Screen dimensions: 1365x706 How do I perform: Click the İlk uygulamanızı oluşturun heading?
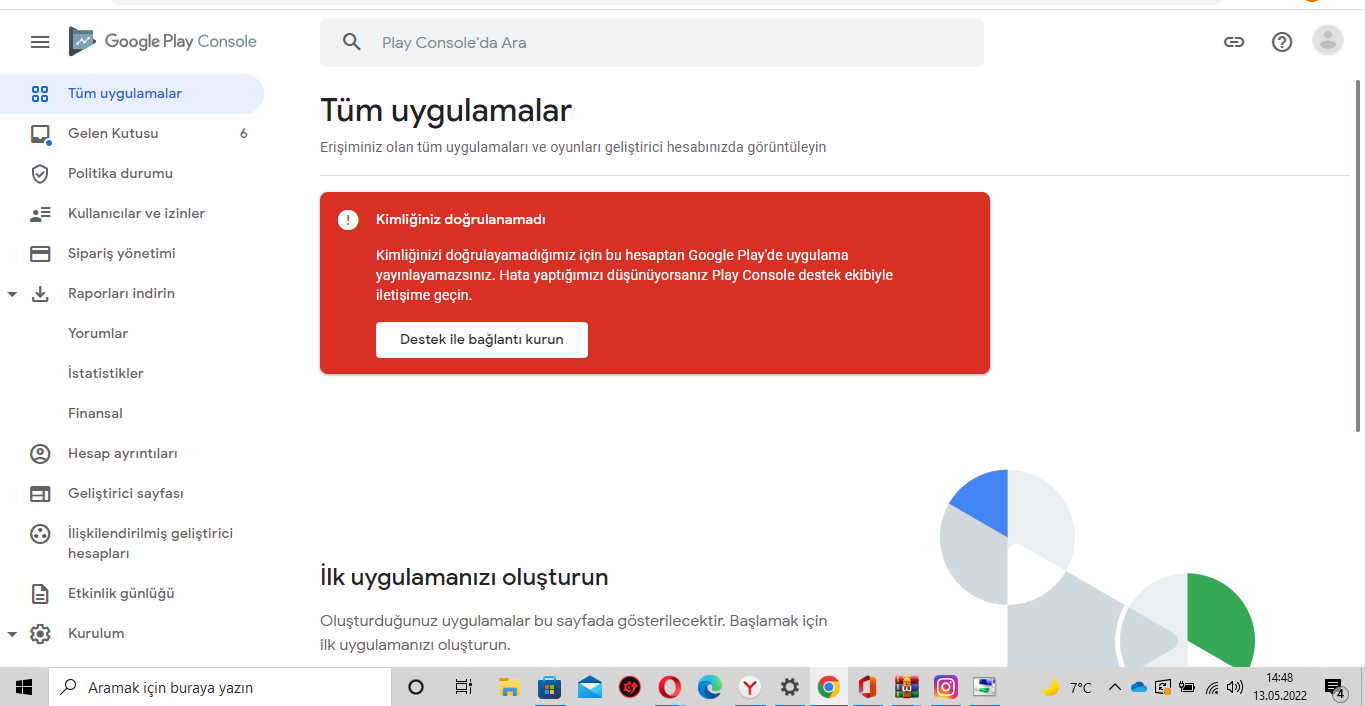pos(464,577)
